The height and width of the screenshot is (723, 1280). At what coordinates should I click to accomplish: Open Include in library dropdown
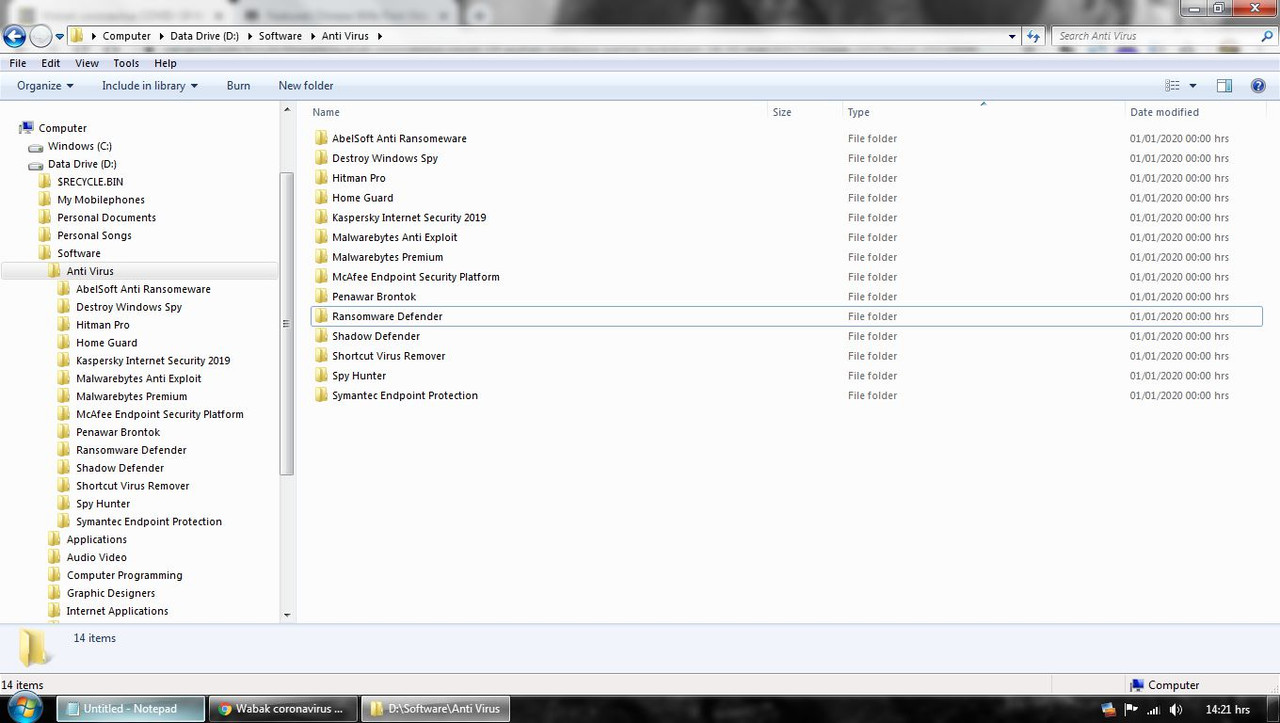point(150,86)
